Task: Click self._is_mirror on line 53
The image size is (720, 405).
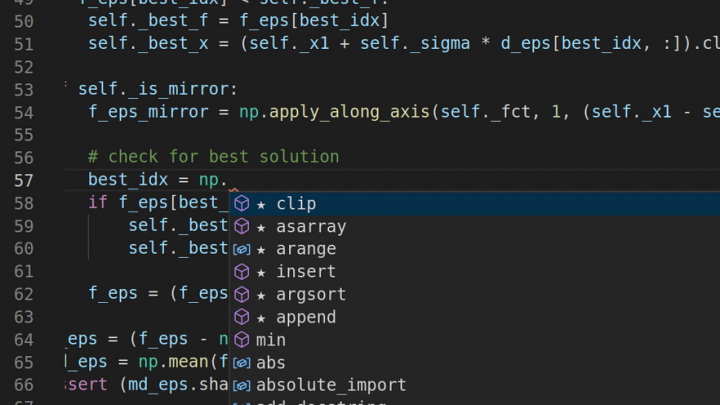Action: pos(153,89)
